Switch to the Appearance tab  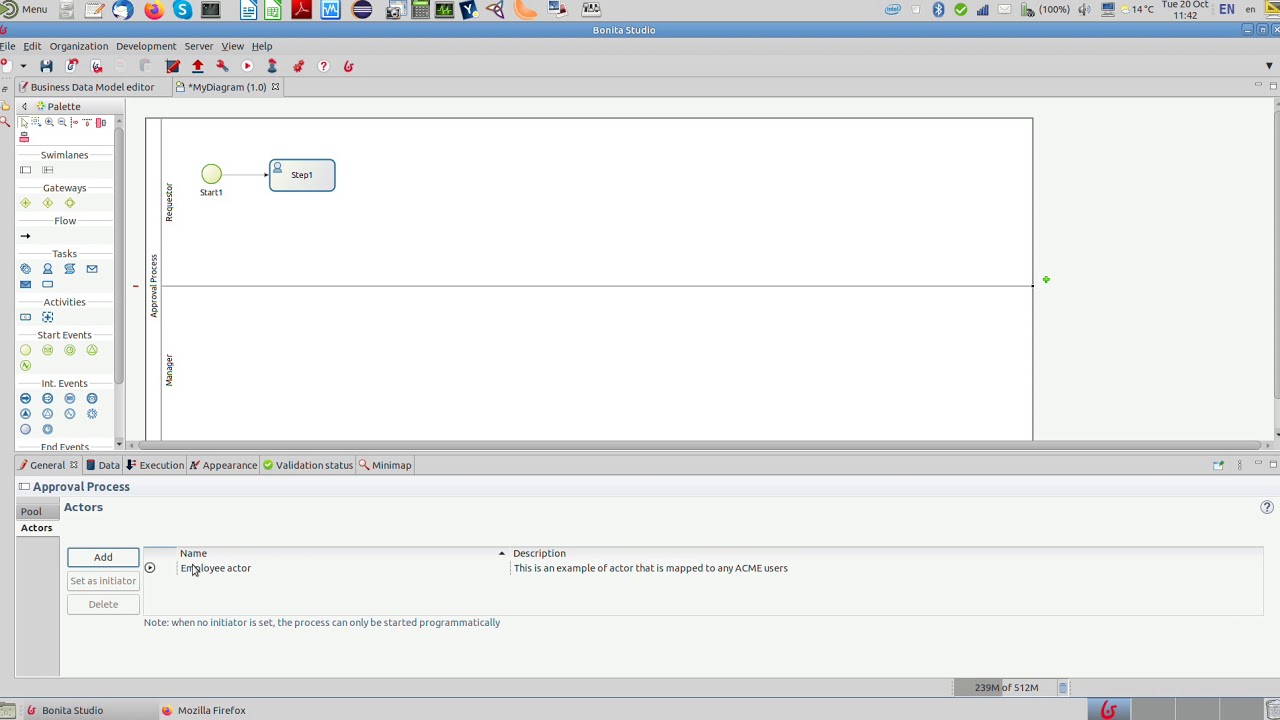[224, 465]
